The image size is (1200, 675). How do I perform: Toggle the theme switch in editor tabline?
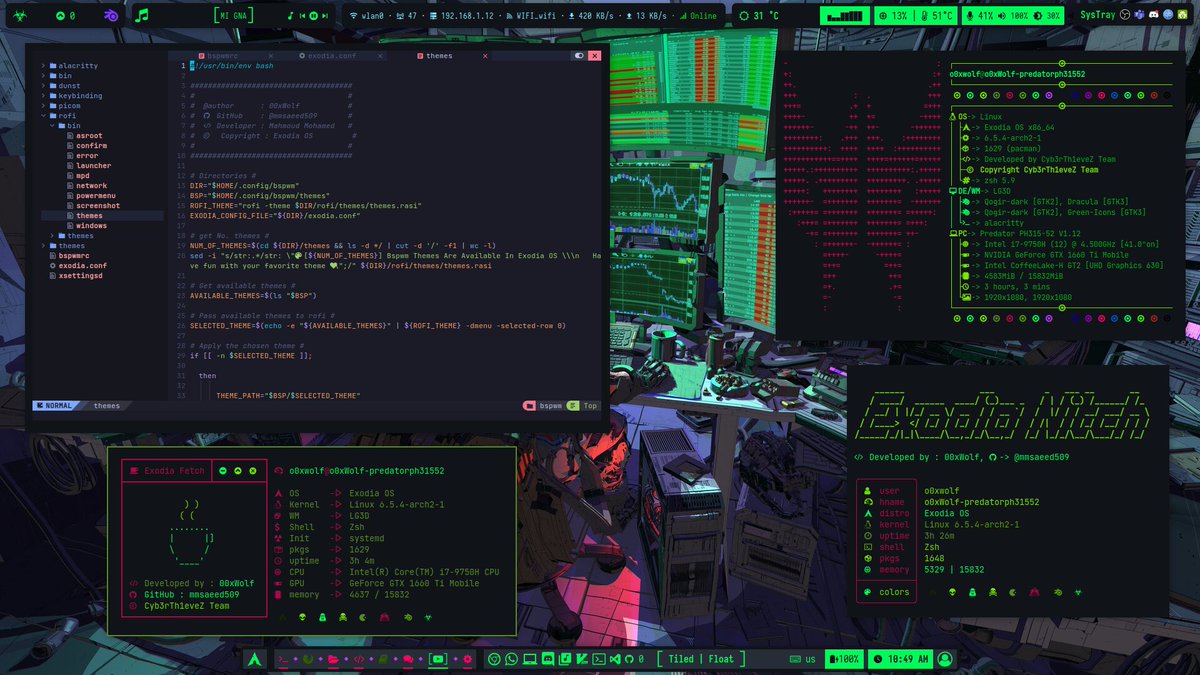[579, 56]
